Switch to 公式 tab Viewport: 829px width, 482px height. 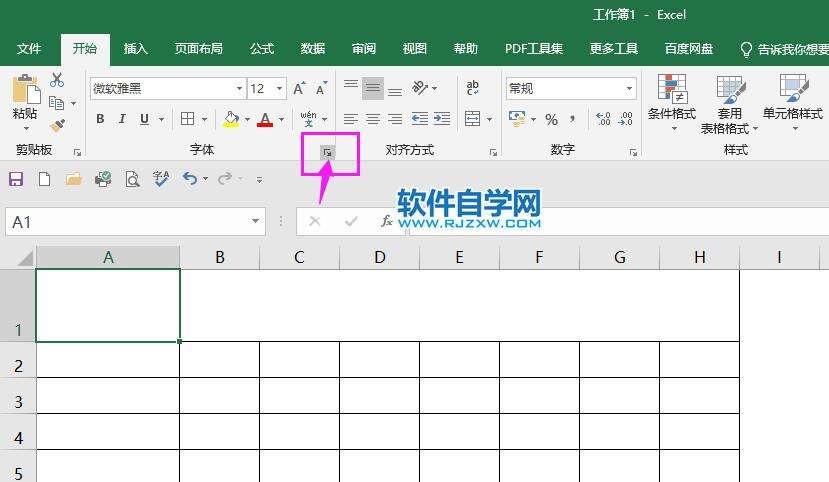pyautogui.click(x=262, y=49)
